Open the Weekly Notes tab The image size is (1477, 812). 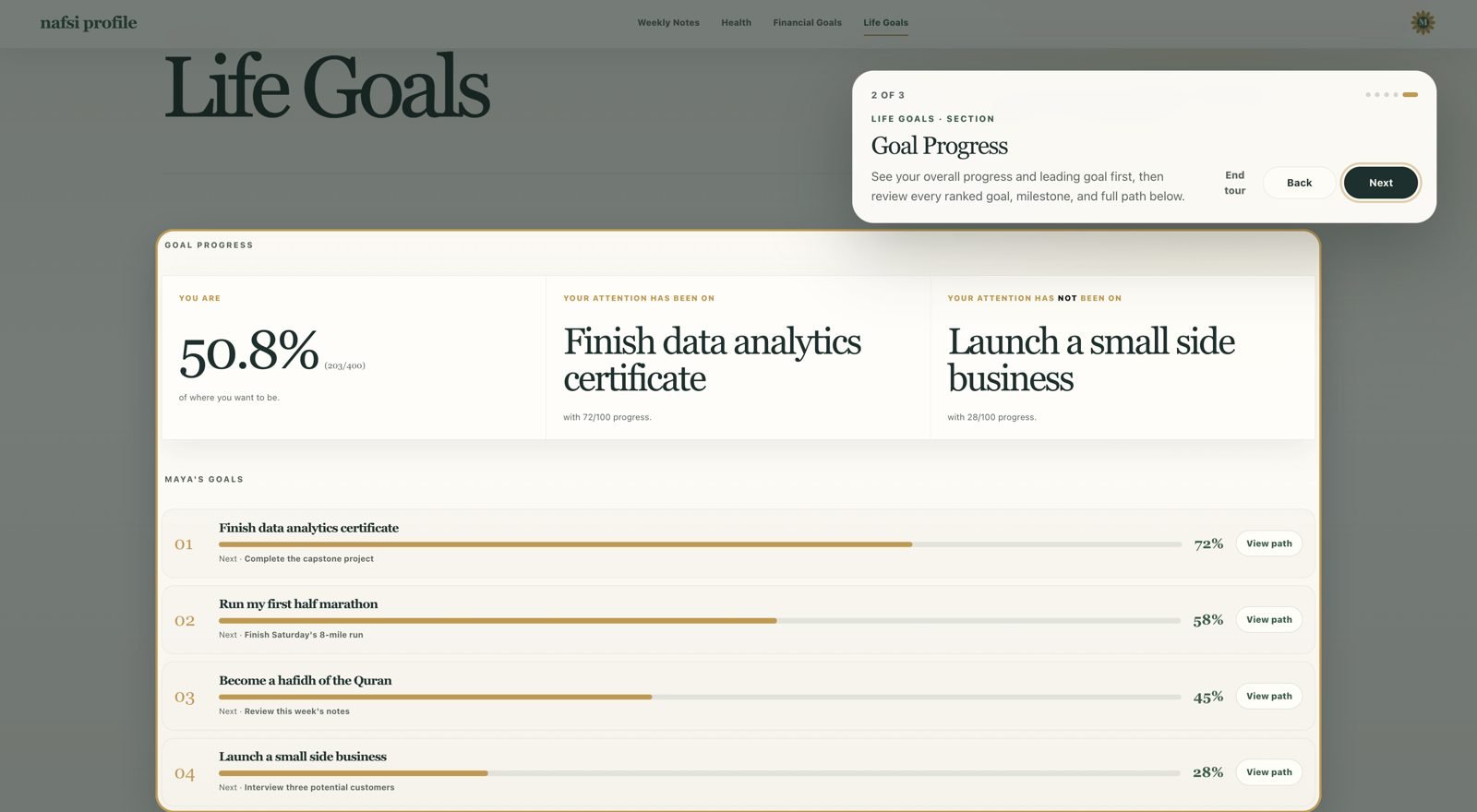pos(668,22)
